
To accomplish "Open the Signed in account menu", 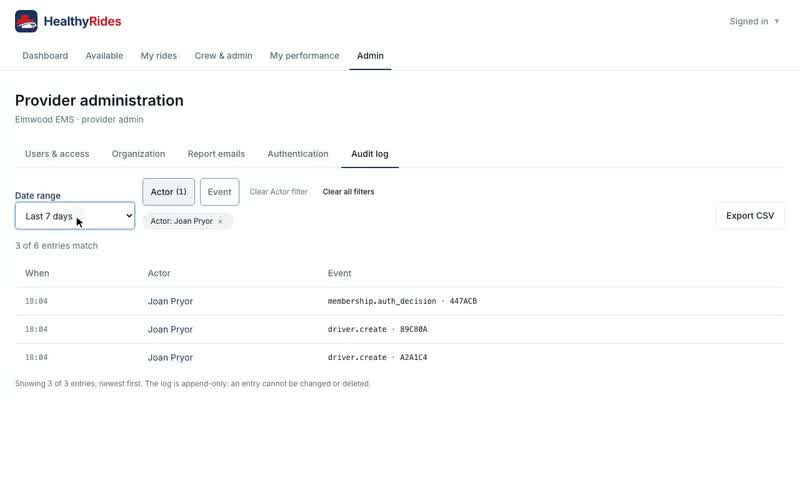I will tap(754, 21).
